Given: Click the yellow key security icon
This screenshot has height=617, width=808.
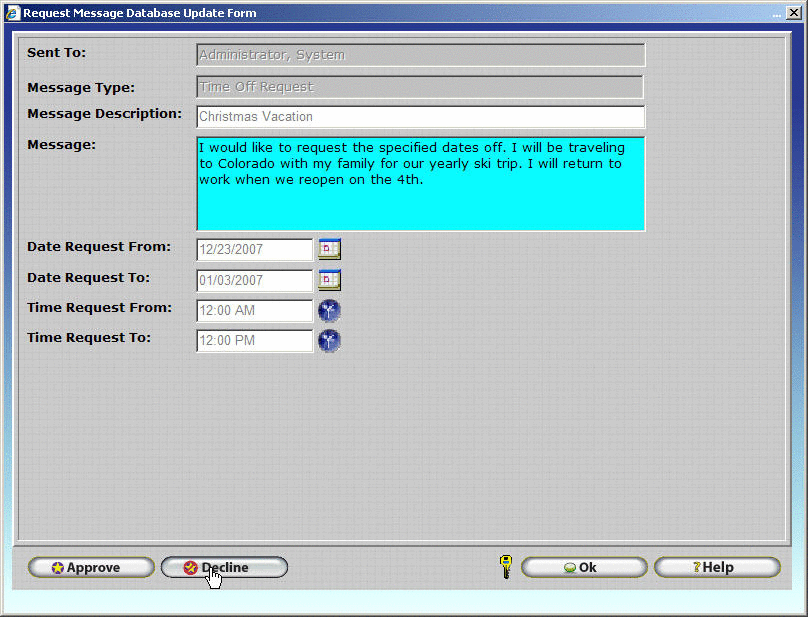Looking at the screenshot, I should [x=505, y=567].
